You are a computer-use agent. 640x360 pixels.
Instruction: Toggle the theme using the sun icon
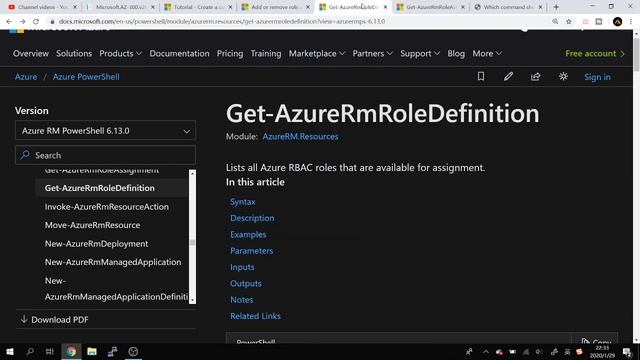point(563,76)
